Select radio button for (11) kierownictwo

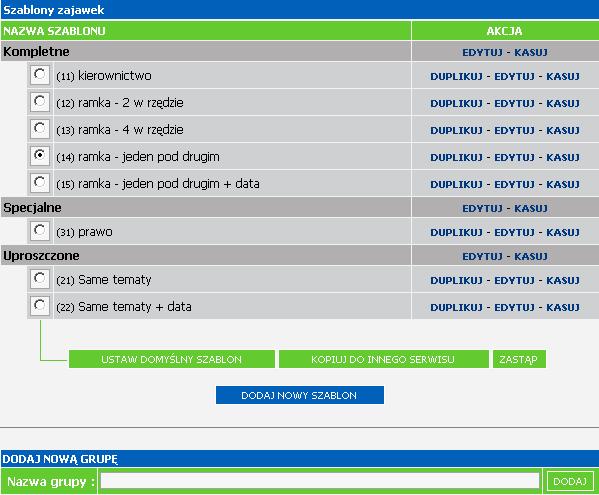(x=40, y=75)
